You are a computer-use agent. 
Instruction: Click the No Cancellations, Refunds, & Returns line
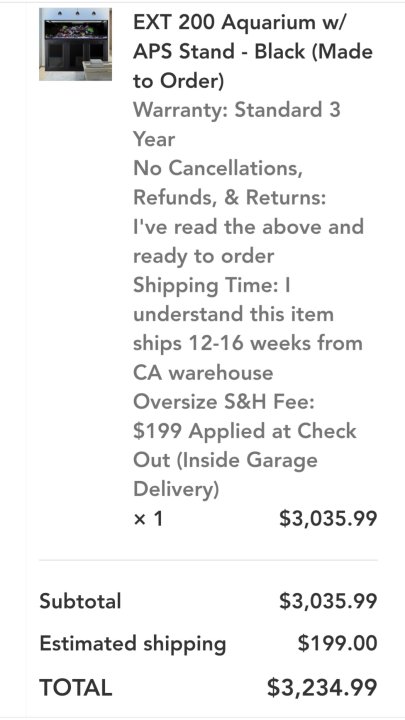coord(230,182)
